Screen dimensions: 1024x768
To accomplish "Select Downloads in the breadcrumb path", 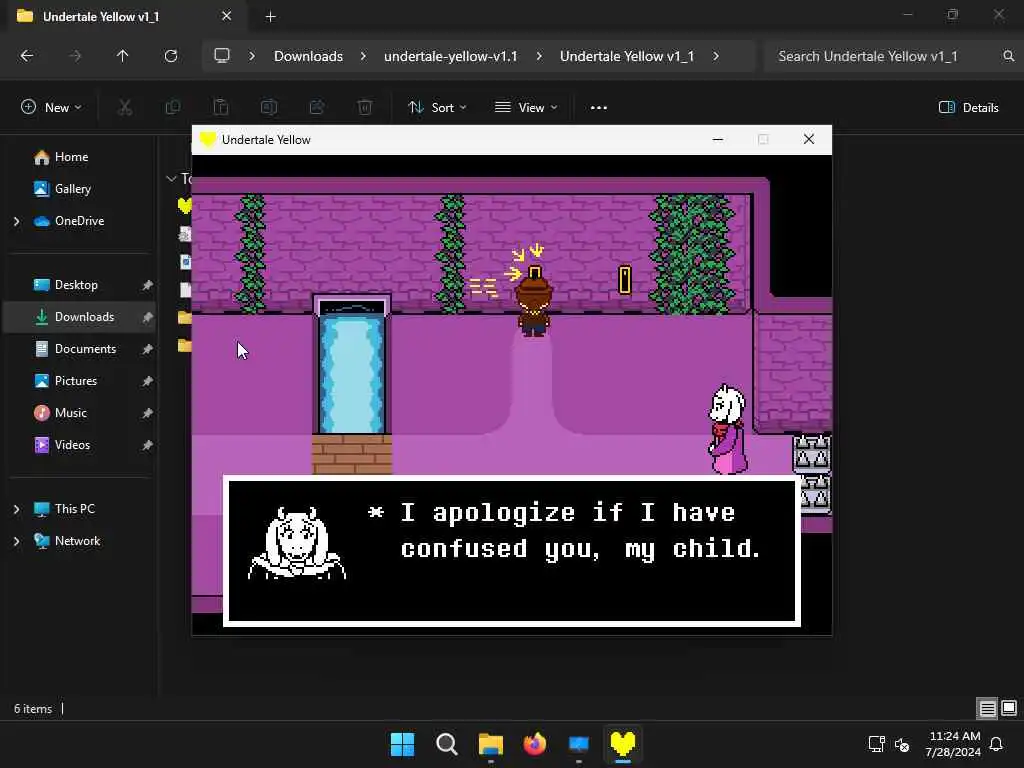I will pyautogui.click(x=308, y=56).
